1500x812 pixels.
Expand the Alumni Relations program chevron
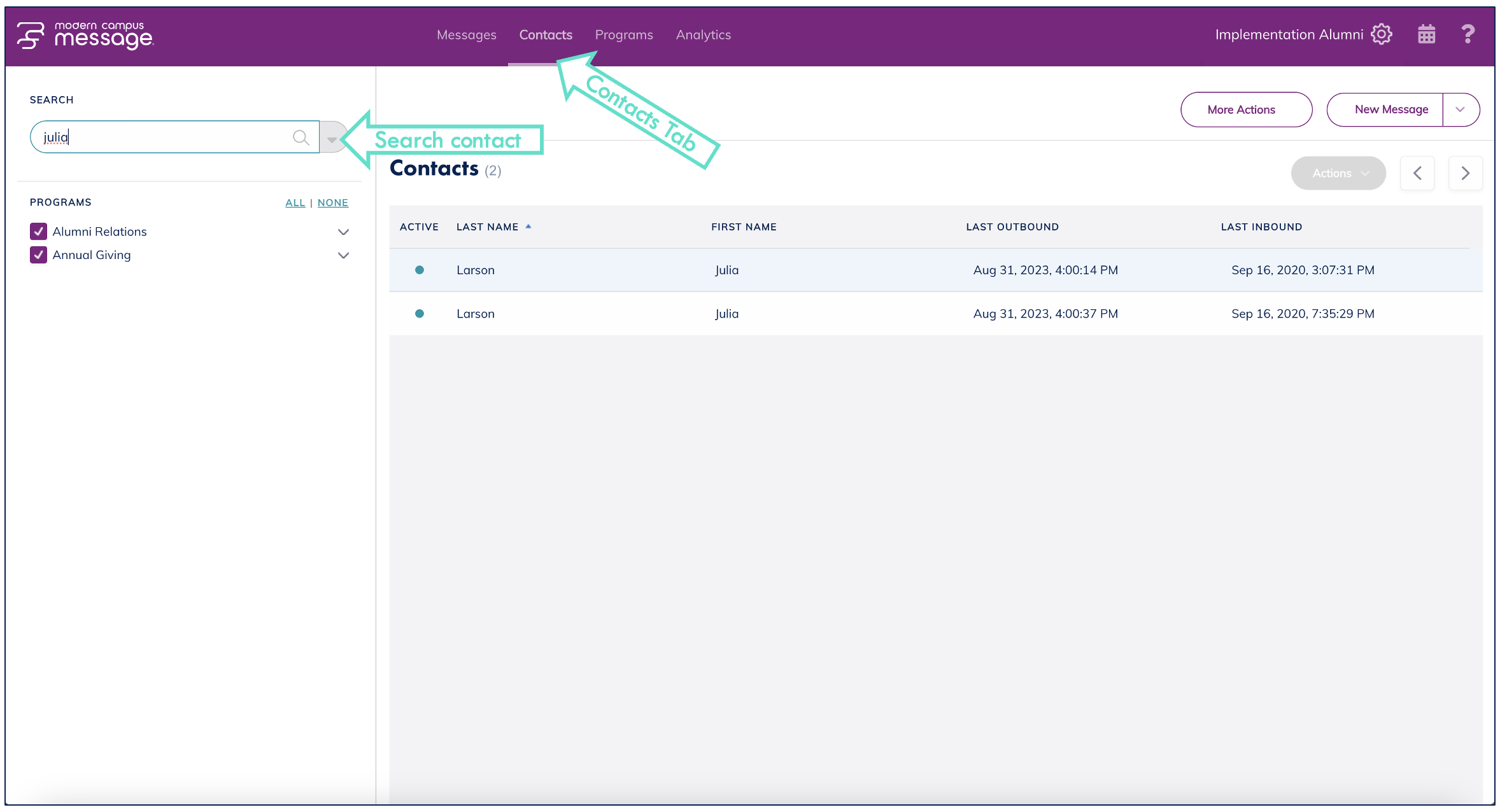click(x=343, y=232)
